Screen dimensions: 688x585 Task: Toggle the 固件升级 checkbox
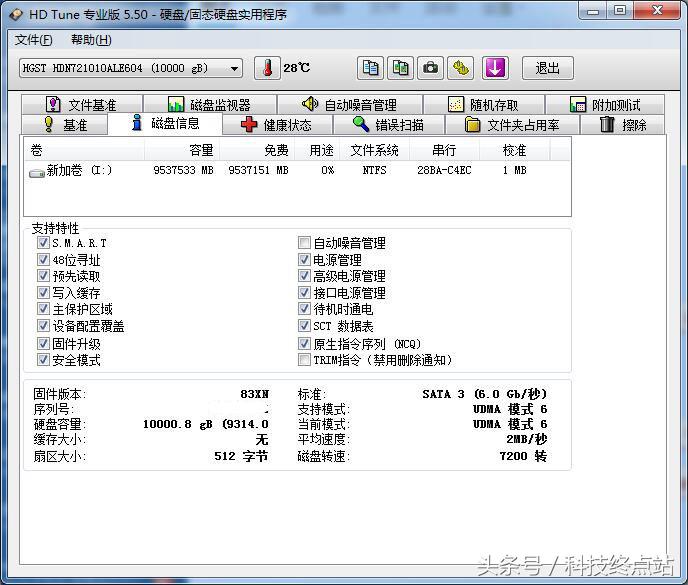pyautogui.click(x=43, y=343)
